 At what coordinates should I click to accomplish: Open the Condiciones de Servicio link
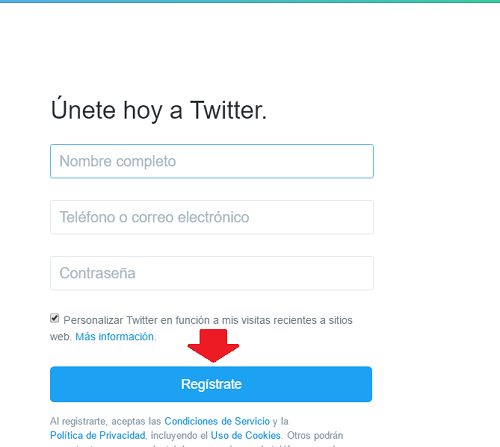(217, 421)
